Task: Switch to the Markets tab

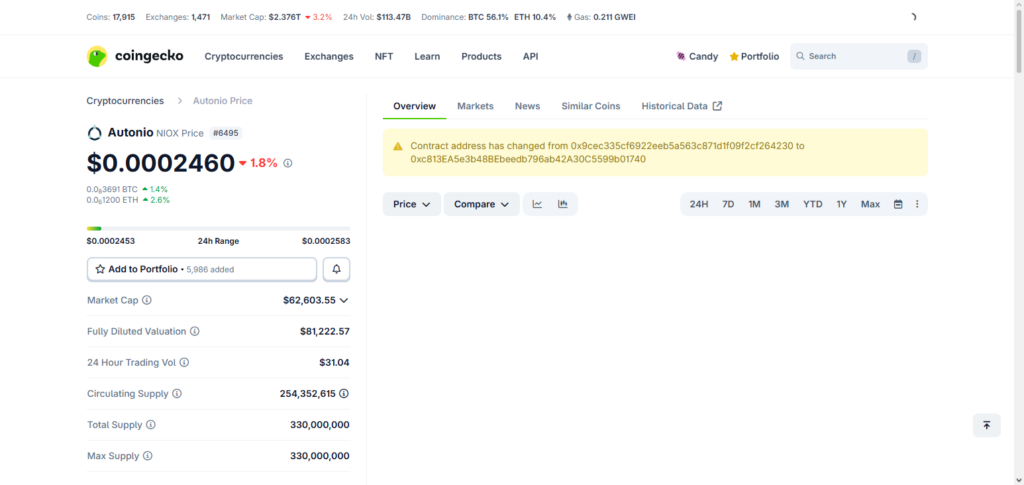Action: 475,106
